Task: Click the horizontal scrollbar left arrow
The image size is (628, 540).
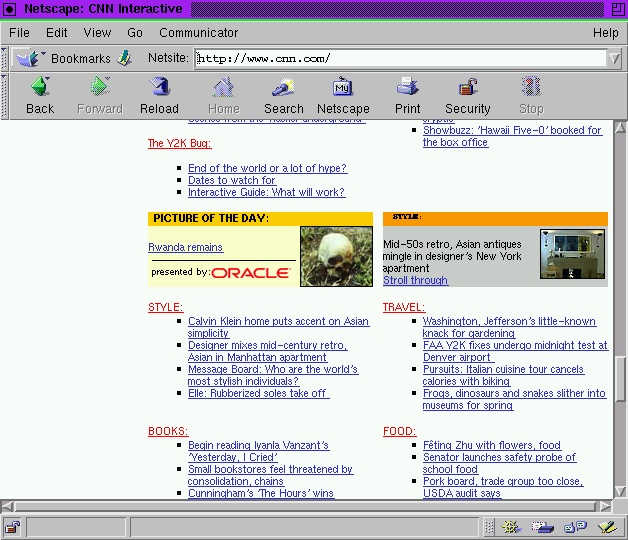Action: point(7,506)
